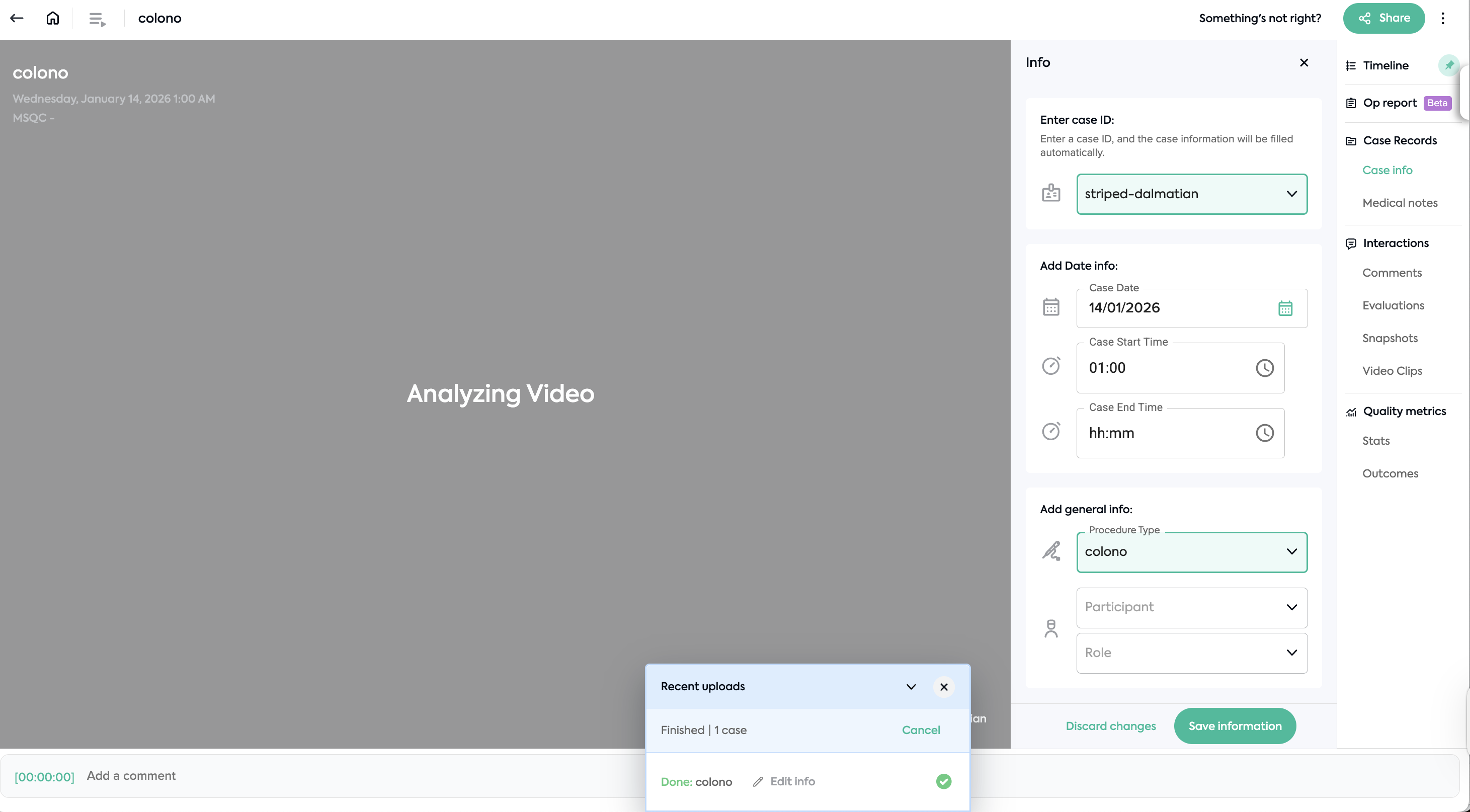Click the participant person icon
This screenshot has height=812, width=1470.
coord(1051,629)
